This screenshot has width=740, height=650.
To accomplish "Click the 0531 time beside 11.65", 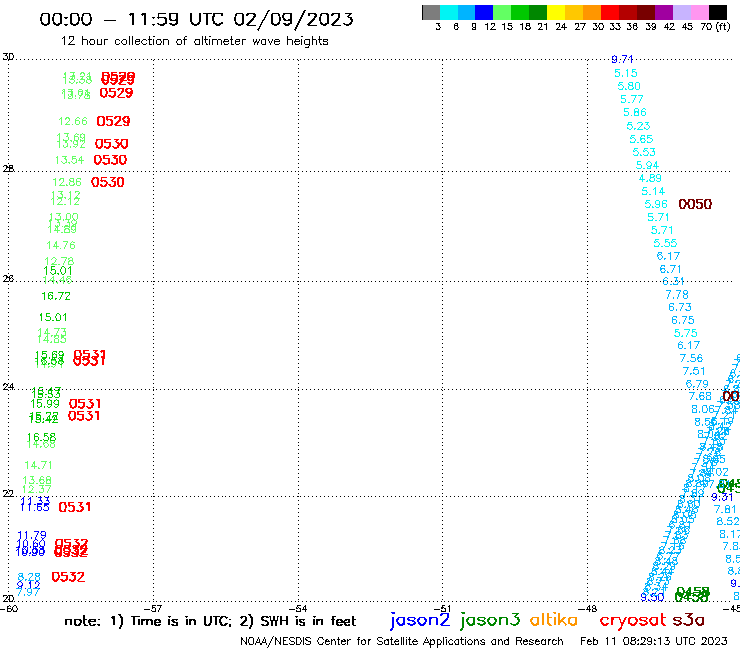I will (x=75, y=507).
